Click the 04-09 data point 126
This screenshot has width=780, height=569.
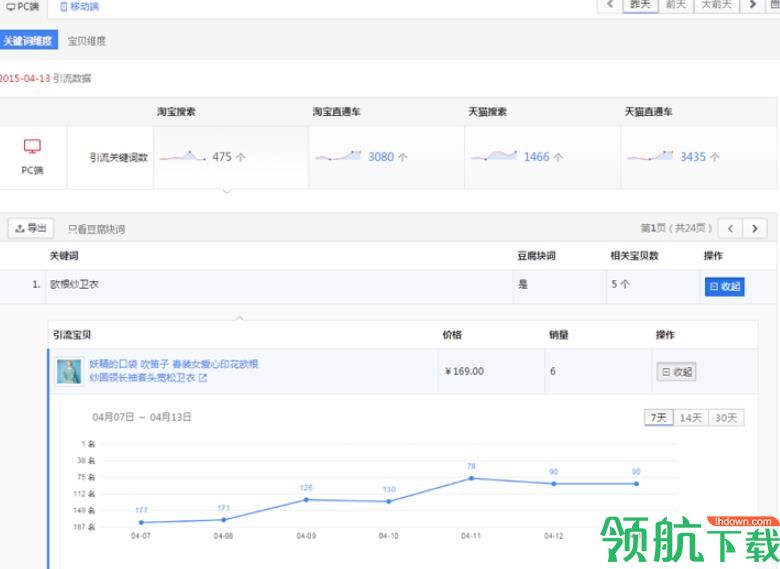tap(306, 499)
